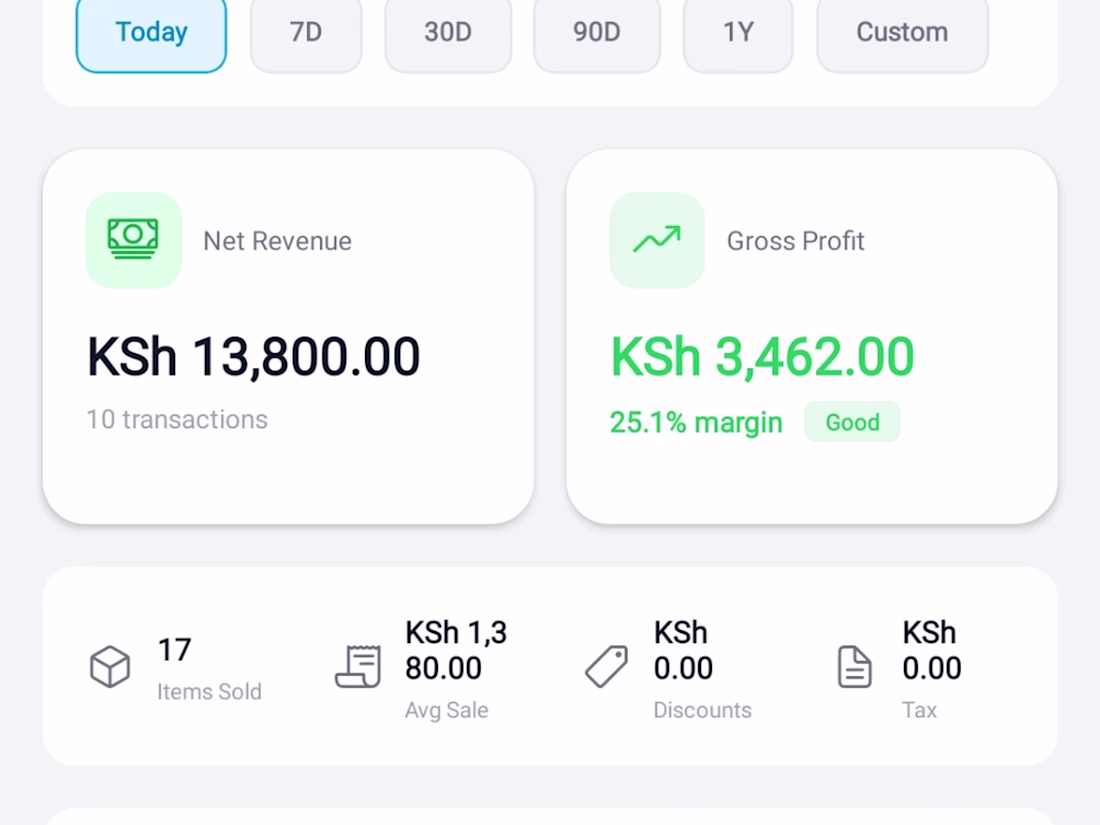This screenshot has width=1100, height=825.
Task: Tap the KSh 13,800.00 revenue amount
Action: coord(254,357)
